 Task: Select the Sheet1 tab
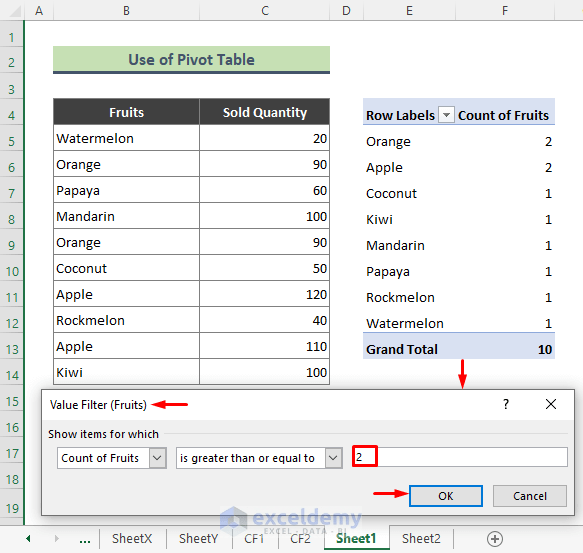356,538
